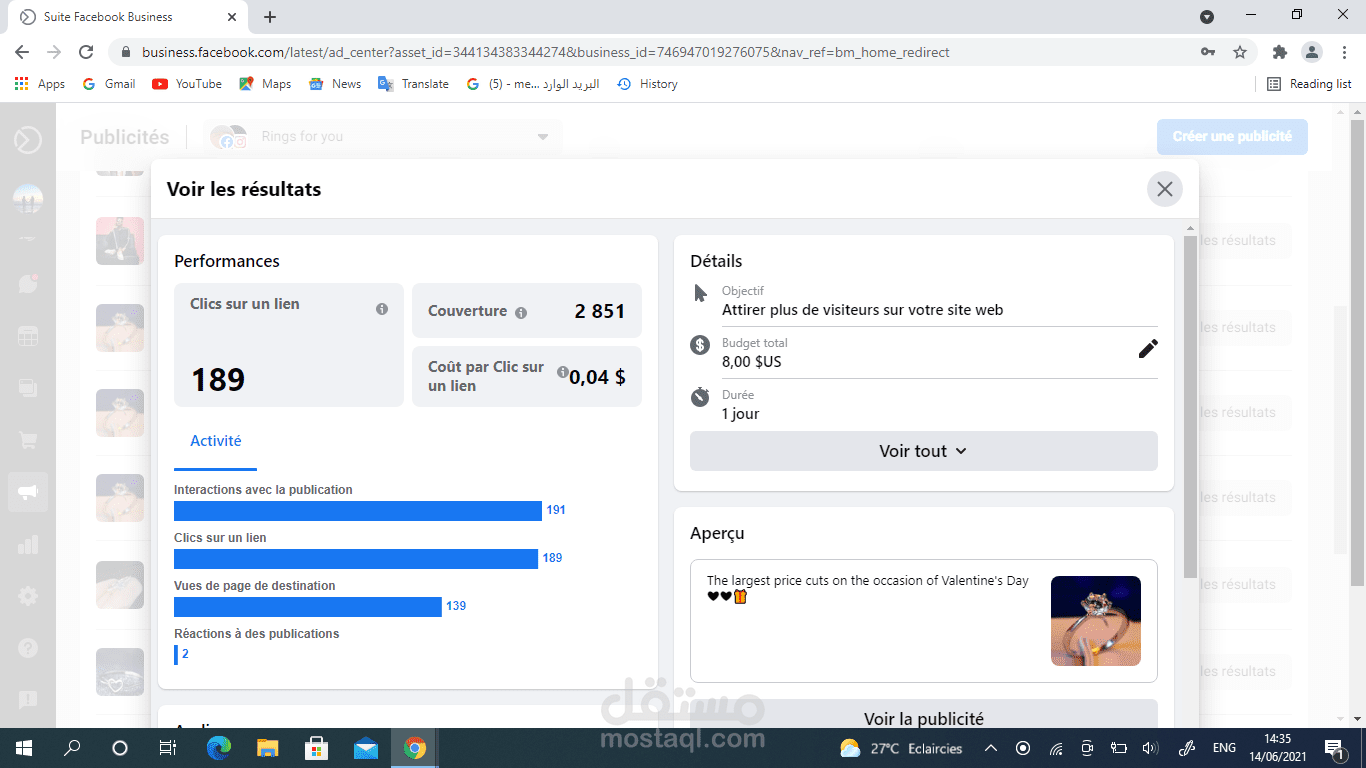Open the Settings gear in sidebar
The image size is (1366, 768).
pyautogui.click(x=28, y=596)
